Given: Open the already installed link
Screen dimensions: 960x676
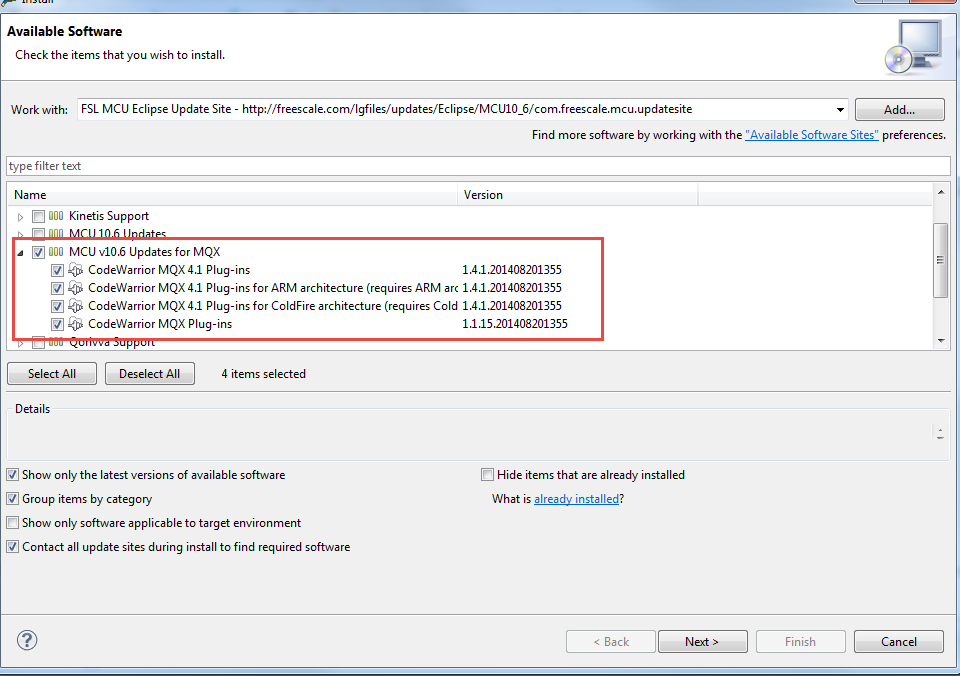Looking at the screenshot, I should click(576, 499).
